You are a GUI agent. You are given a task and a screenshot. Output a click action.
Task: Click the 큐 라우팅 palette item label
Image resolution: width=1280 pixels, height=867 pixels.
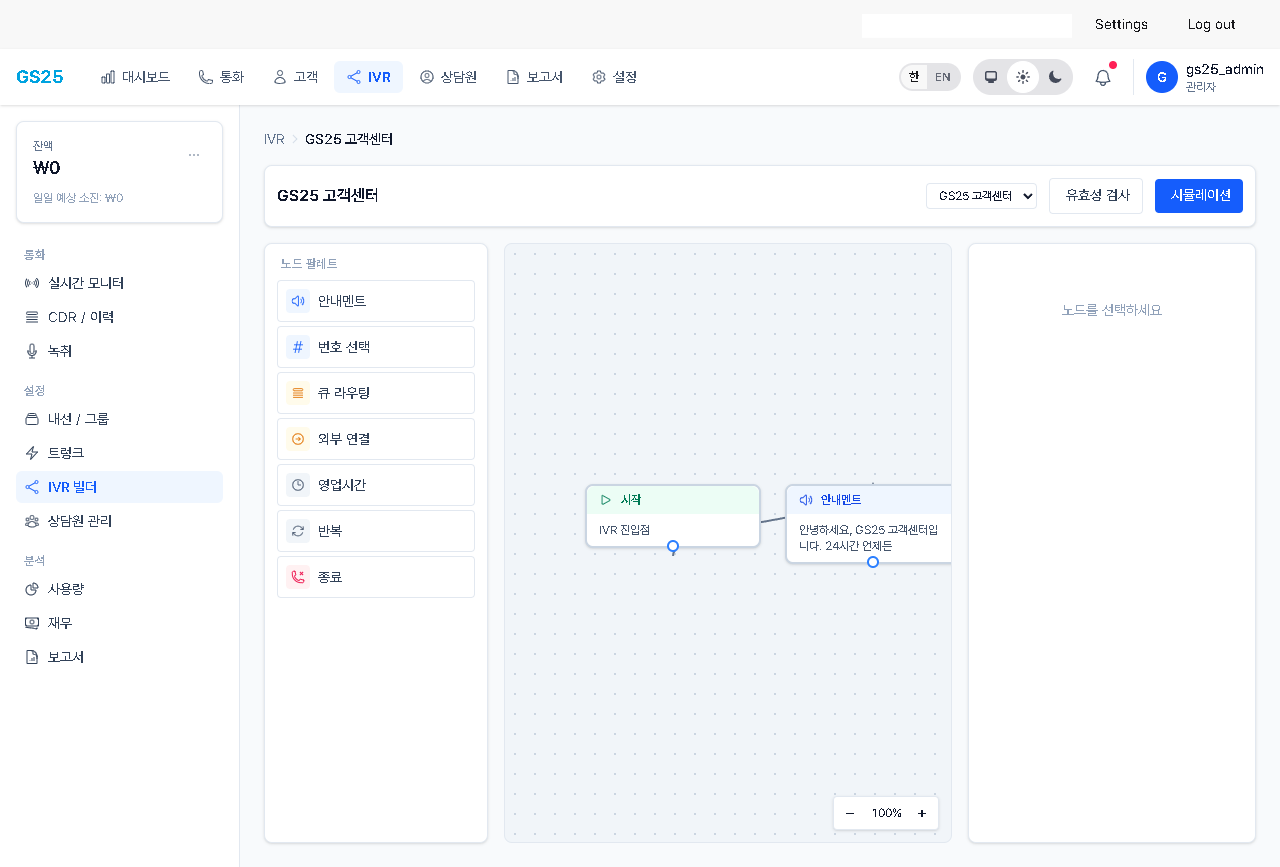click(x=344, y=393)
